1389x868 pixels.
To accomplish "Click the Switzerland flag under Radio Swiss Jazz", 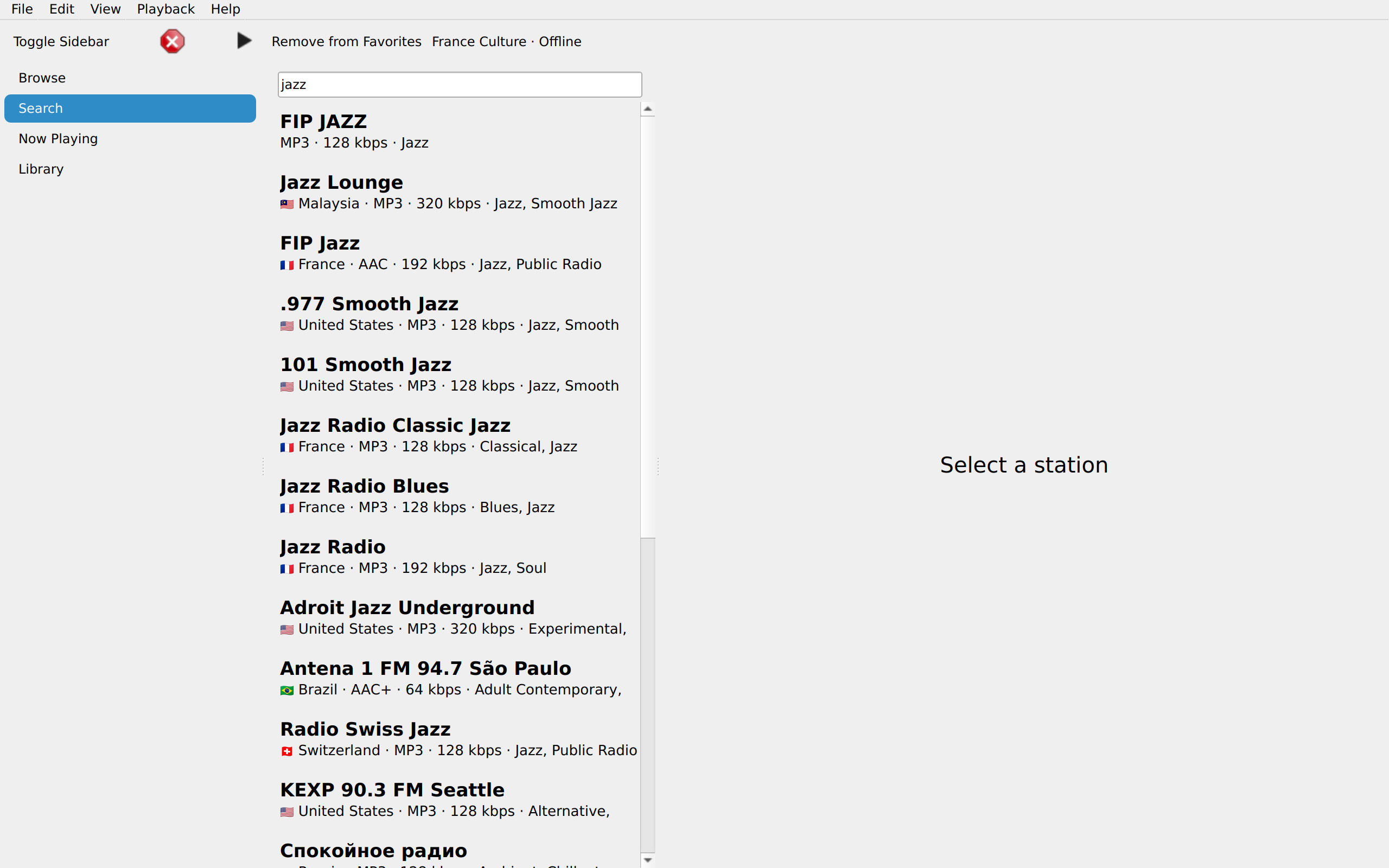I will point(287,751).
